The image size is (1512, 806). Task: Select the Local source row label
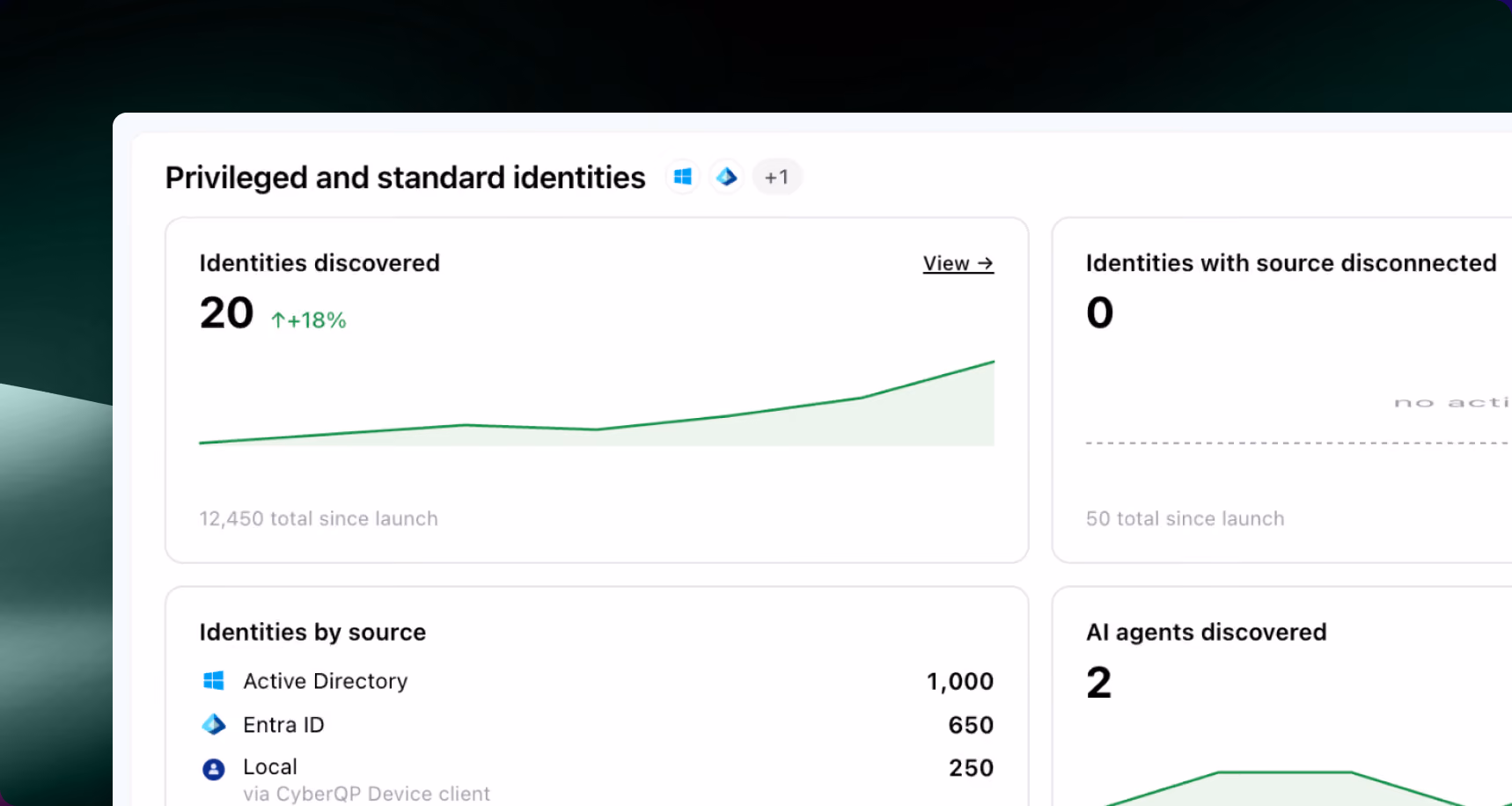270,766
